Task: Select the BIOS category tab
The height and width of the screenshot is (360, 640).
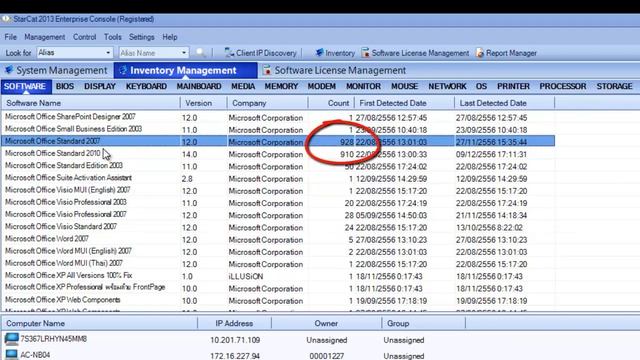Action: point(65,87)
